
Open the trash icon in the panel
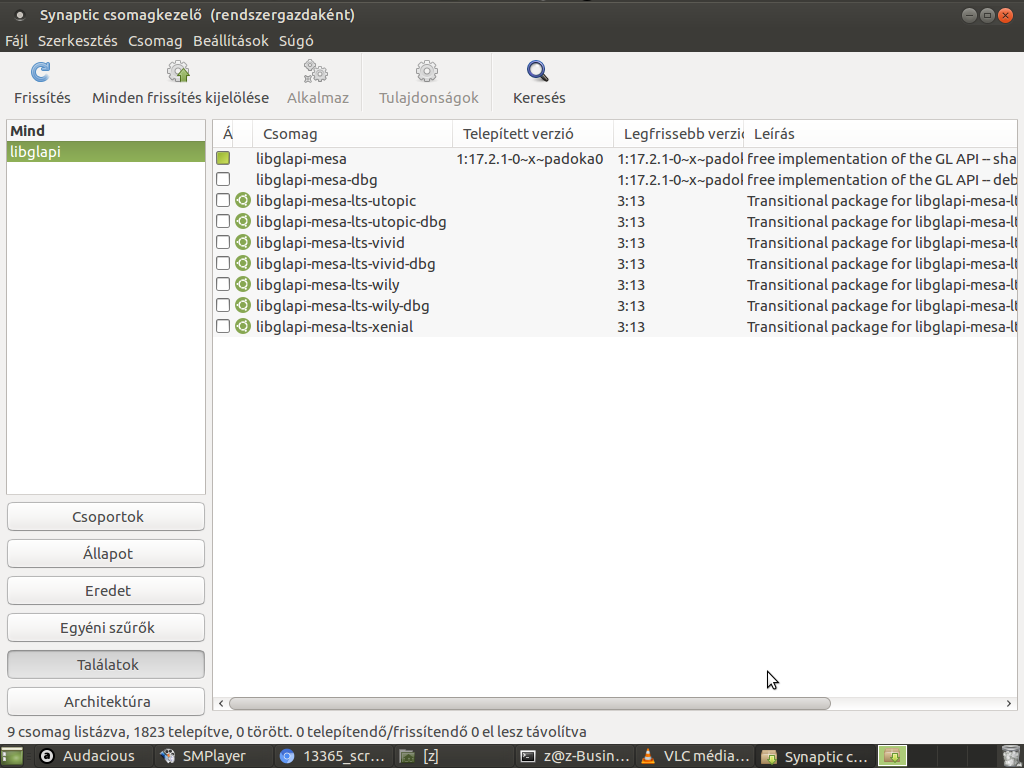click(x=1010, y=756)
